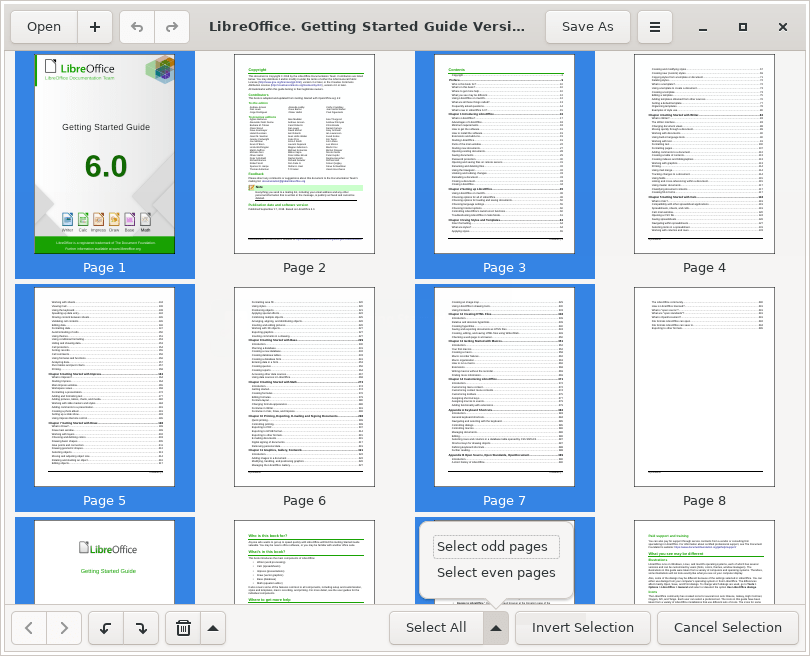Click the Open button

coord(44,27)
